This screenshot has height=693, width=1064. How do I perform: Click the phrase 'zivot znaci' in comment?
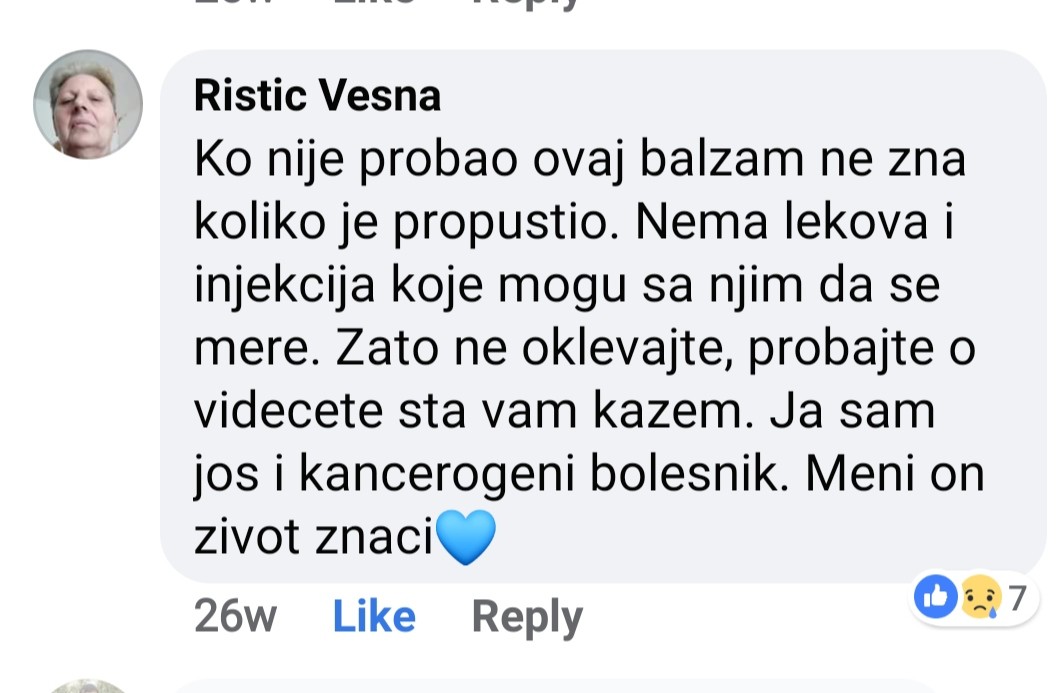314,537
